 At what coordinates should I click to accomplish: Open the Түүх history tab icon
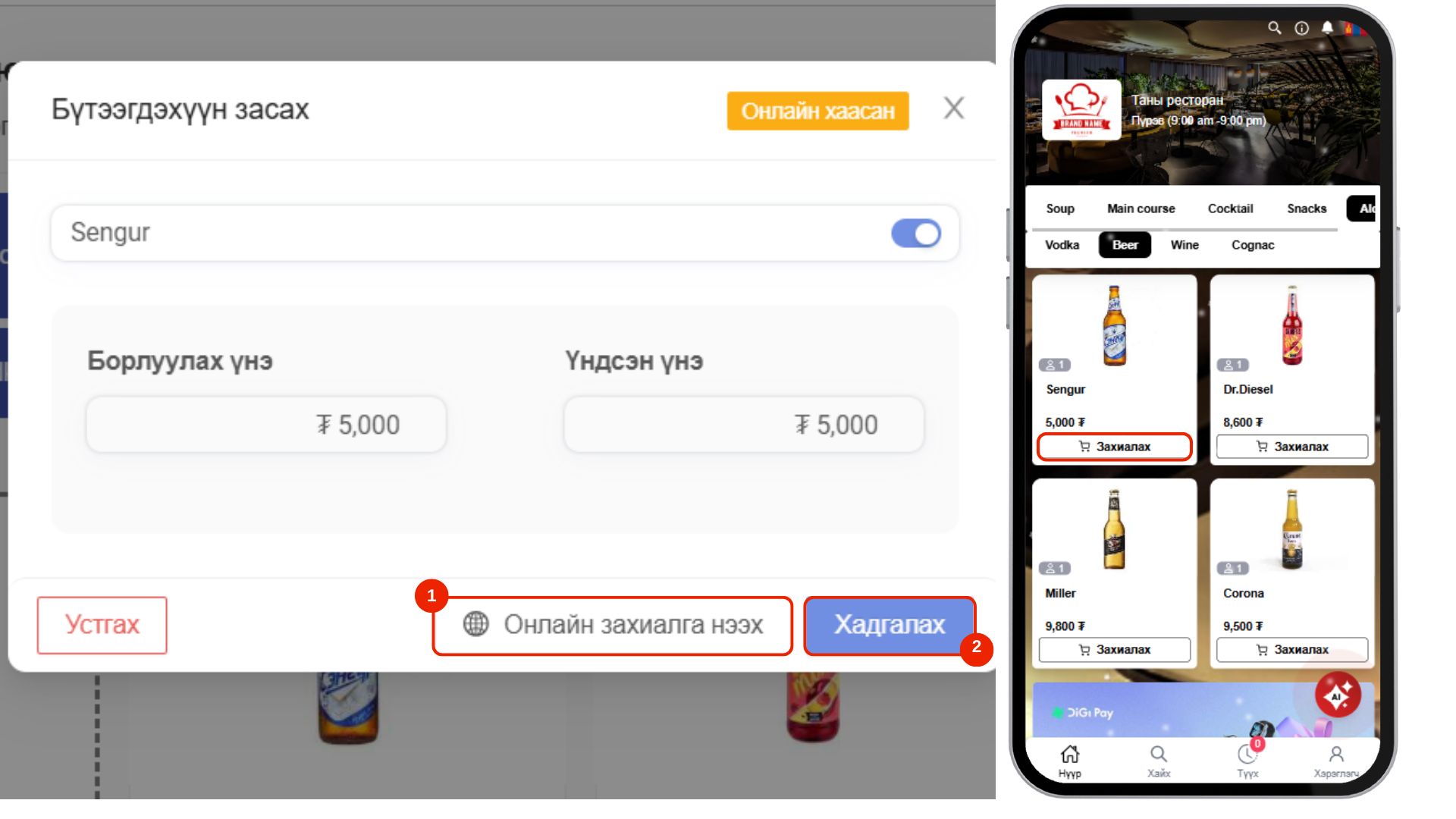pos(1247,755)
